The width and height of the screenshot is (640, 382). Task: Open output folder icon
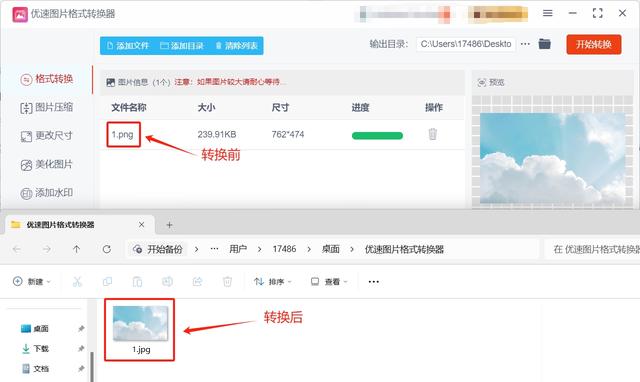544,44
